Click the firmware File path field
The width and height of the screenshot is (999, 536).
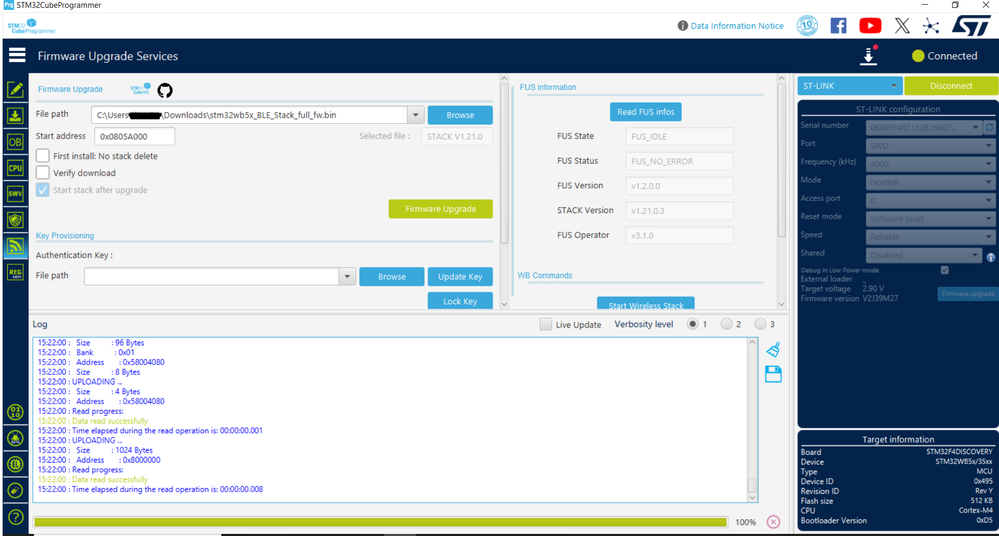pos(250,115)
